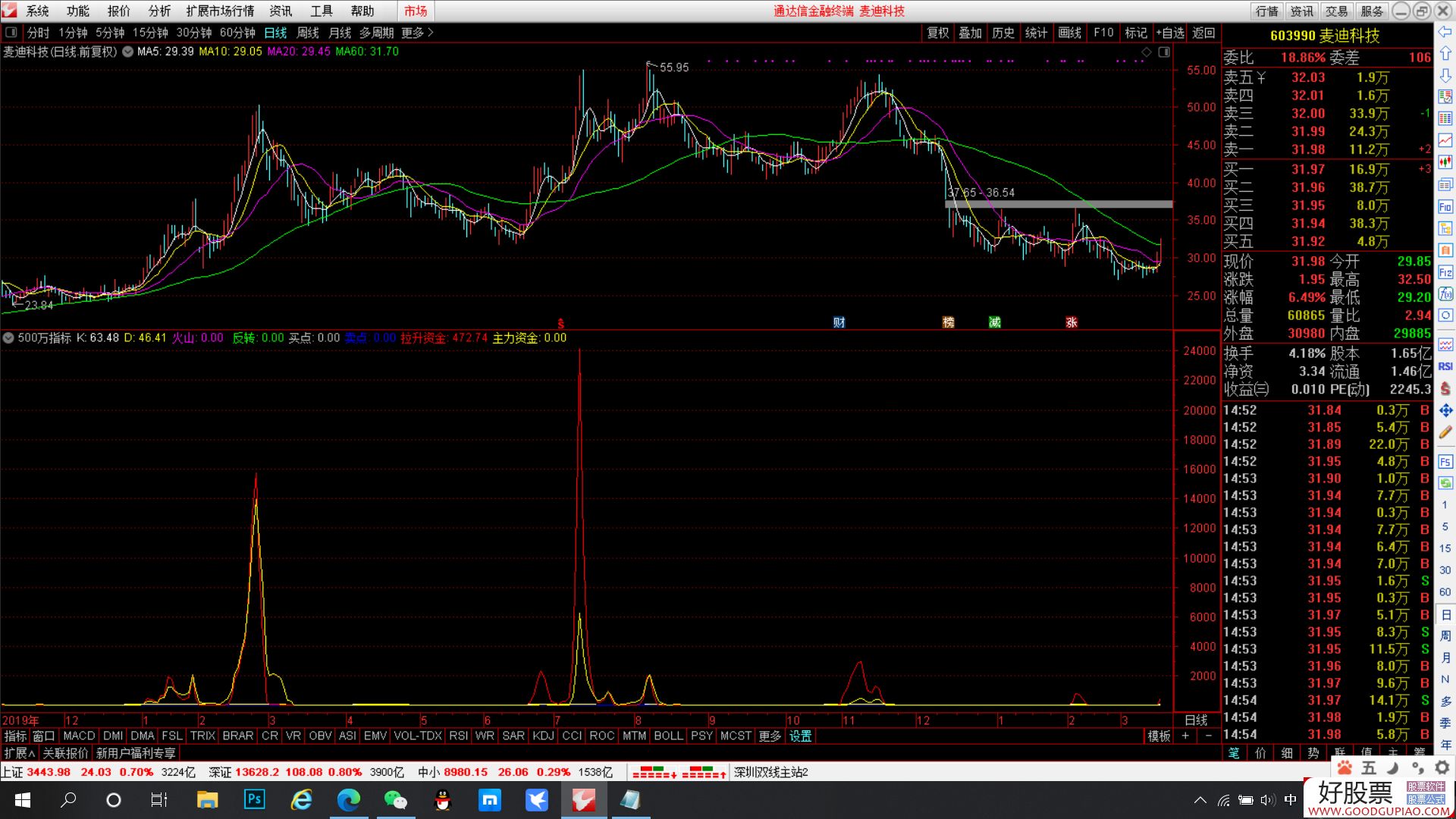Select 60-minute period in right sidebar
Image resolution: width=1456 pixels, height=819 pixels.
[x=1445, y=591]
